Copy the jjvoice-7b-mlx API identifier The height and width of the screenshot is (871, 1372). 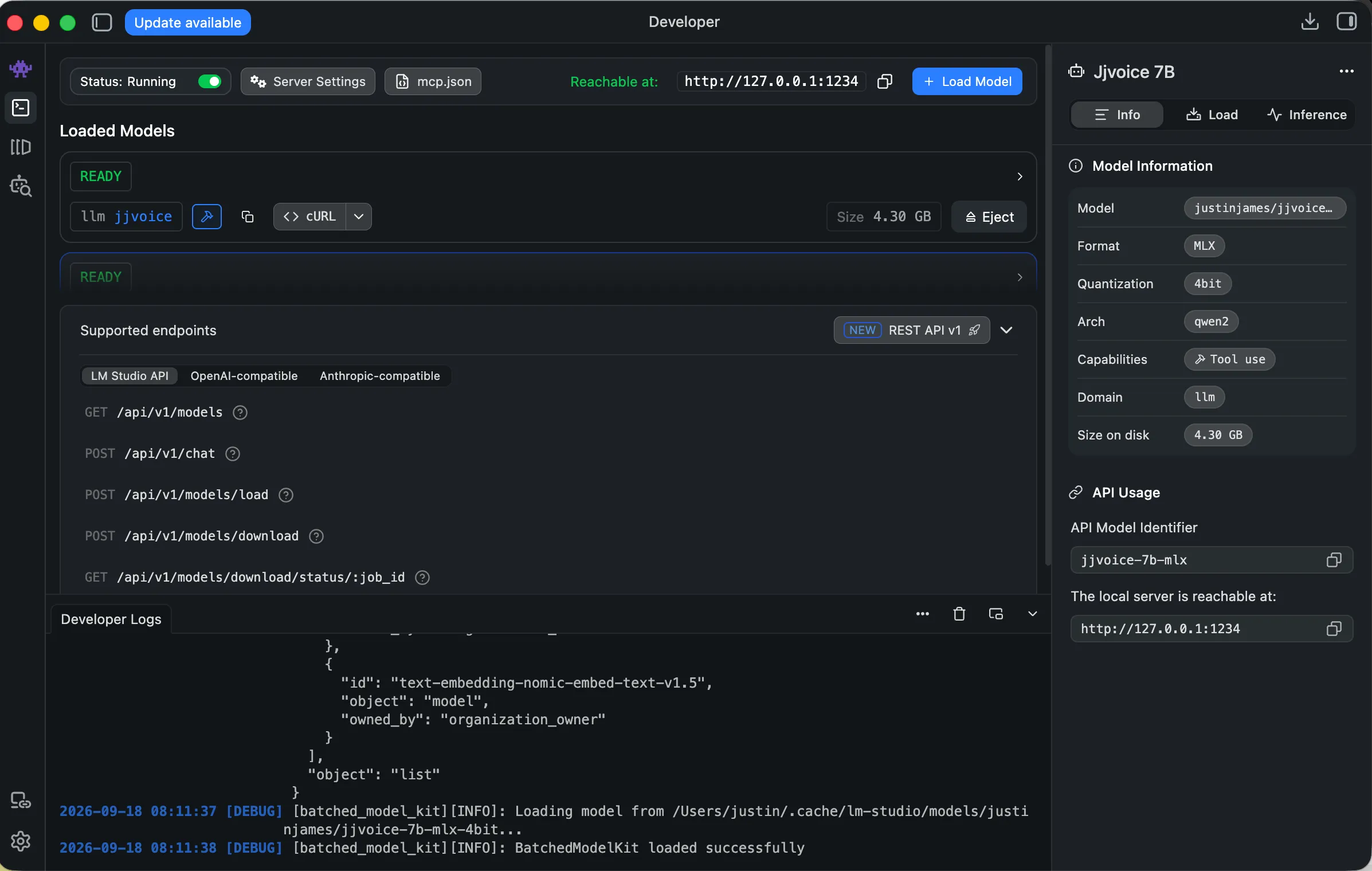1334,560
